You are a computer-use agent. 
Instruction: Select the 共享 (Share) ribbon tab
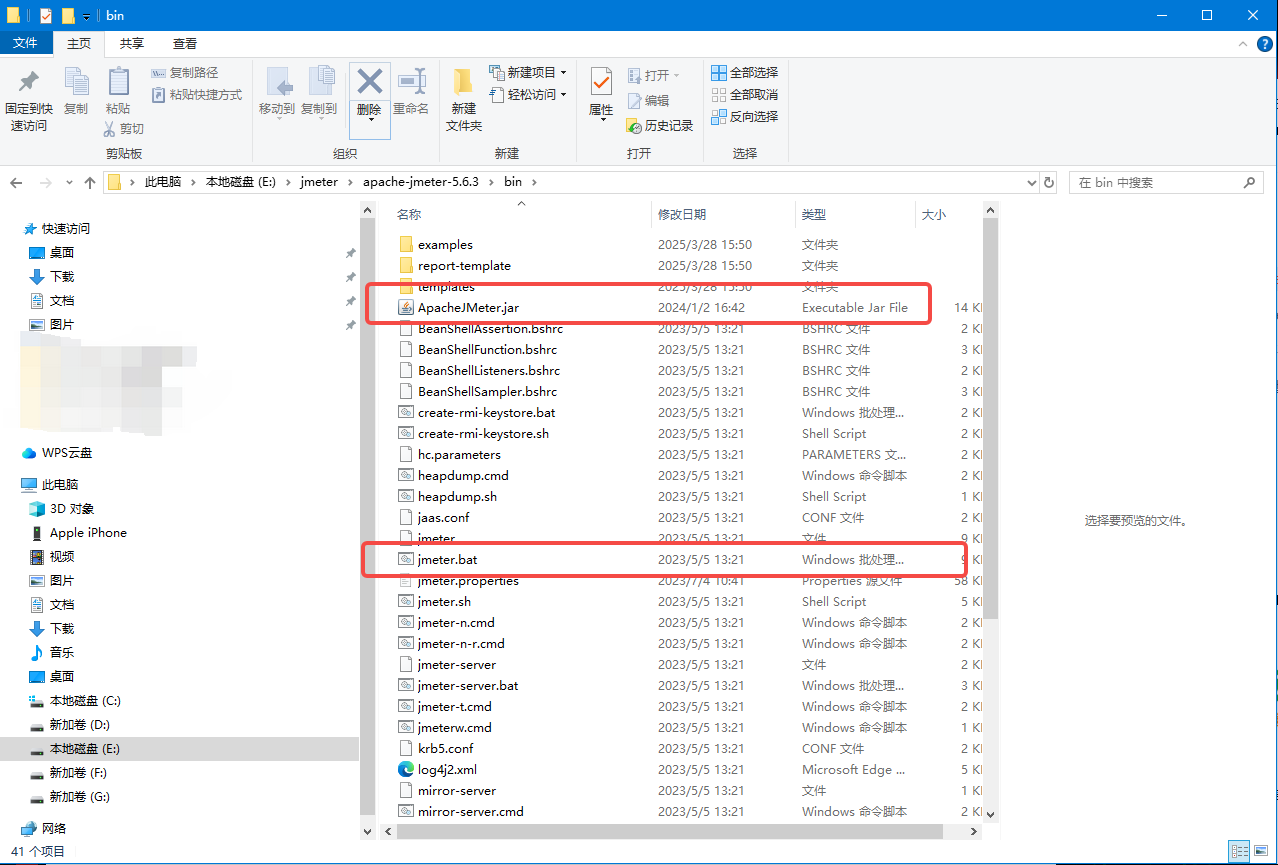click(132, 44)
